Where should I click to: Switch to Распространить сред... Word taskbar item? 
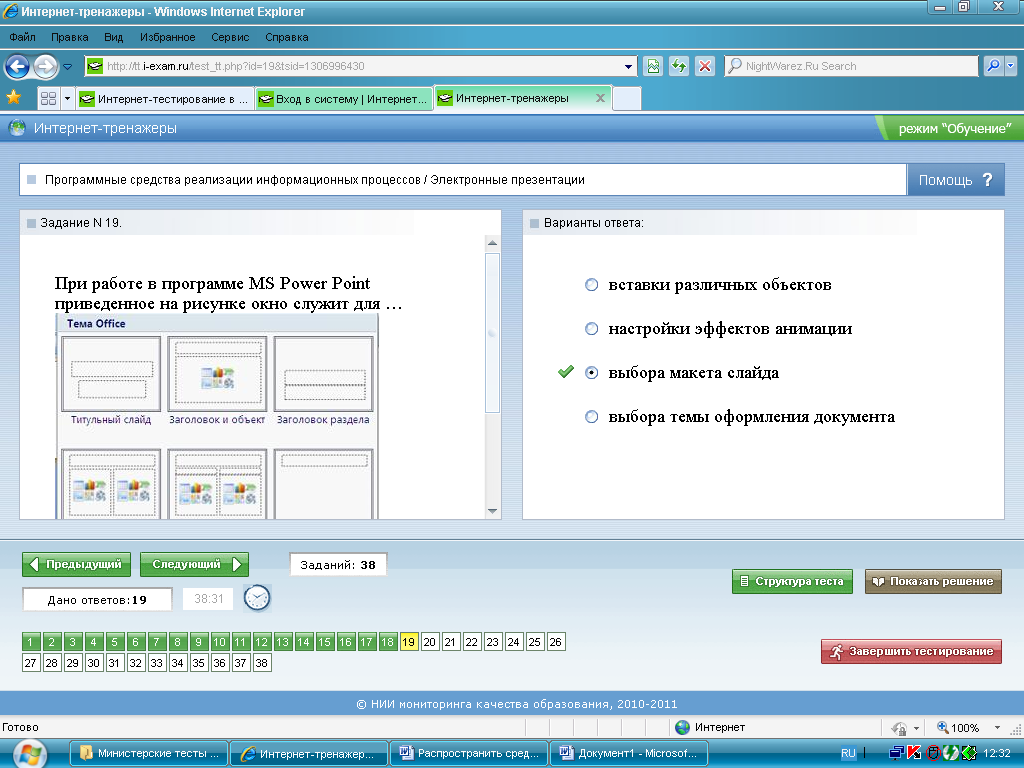(x=469, y=754)
